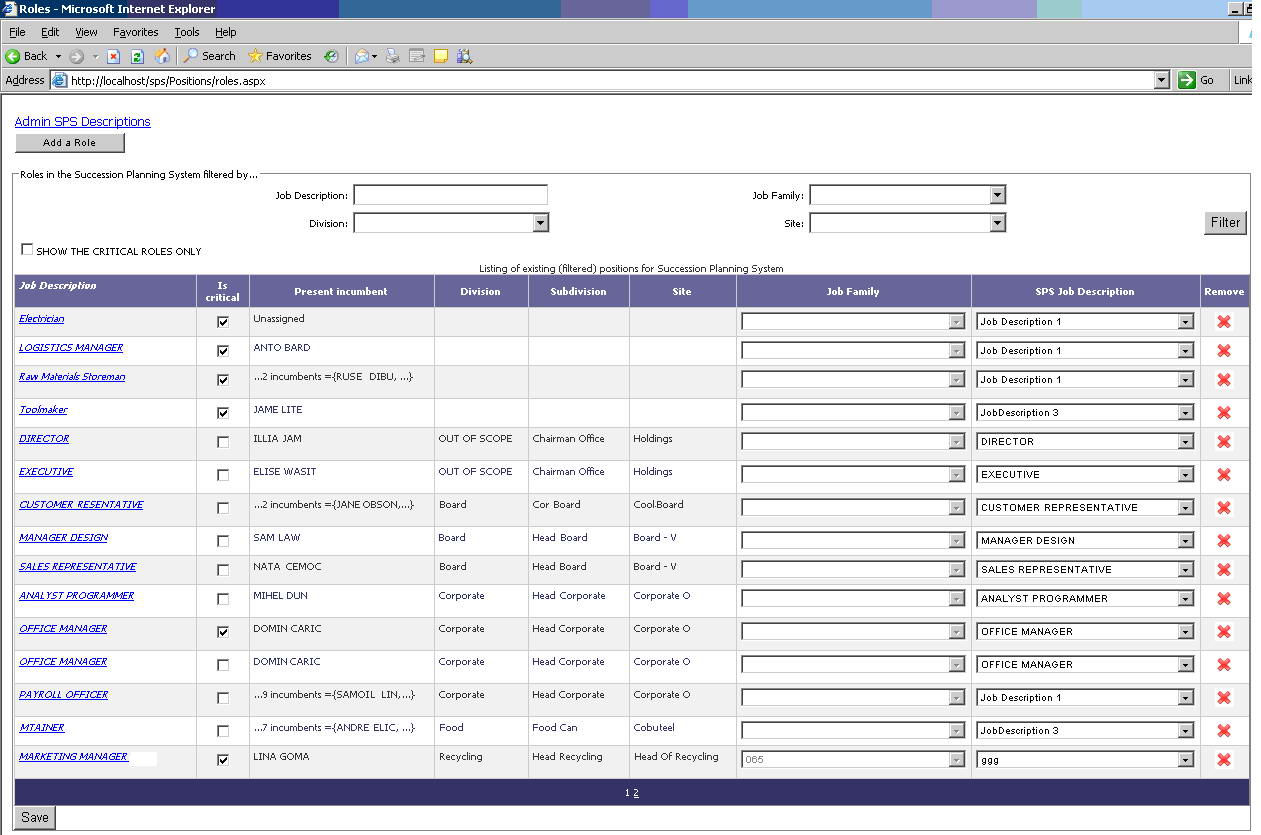Open the address bar dropdown arrow
The width and height of the screenshot is (1261, 835).
1161,80
